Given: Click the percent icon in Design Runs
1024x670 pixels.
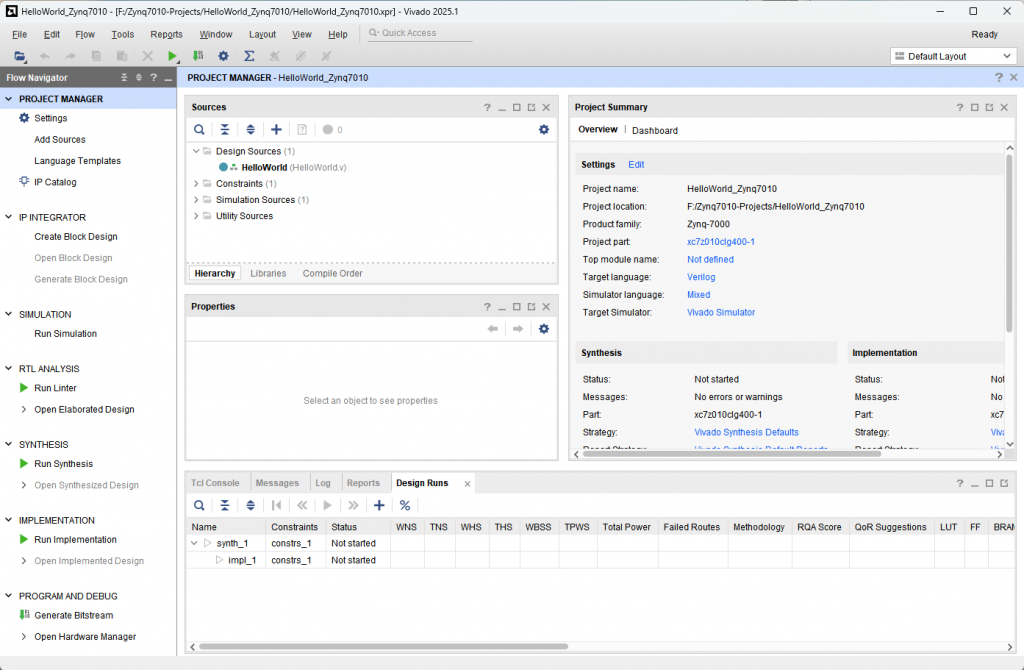Looking at the screenshot, I should (x=405, y=505).
